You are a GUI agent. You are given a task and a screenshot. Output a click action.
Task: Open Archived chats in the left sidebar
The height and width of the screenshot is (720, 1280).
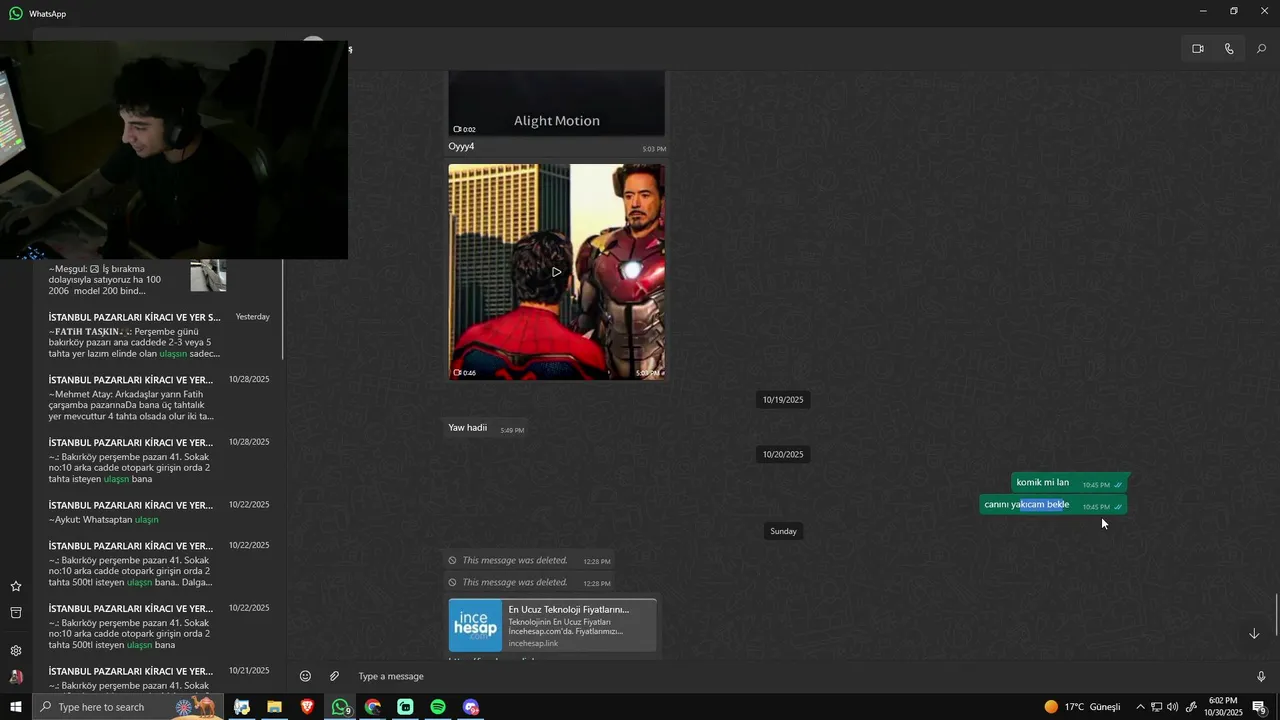(16, 612)
